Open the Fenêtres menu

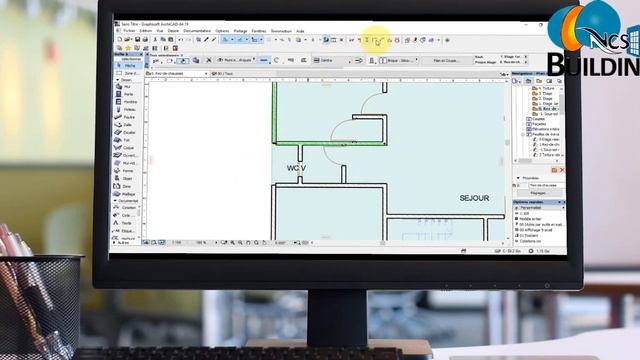(x=259, y=31)
